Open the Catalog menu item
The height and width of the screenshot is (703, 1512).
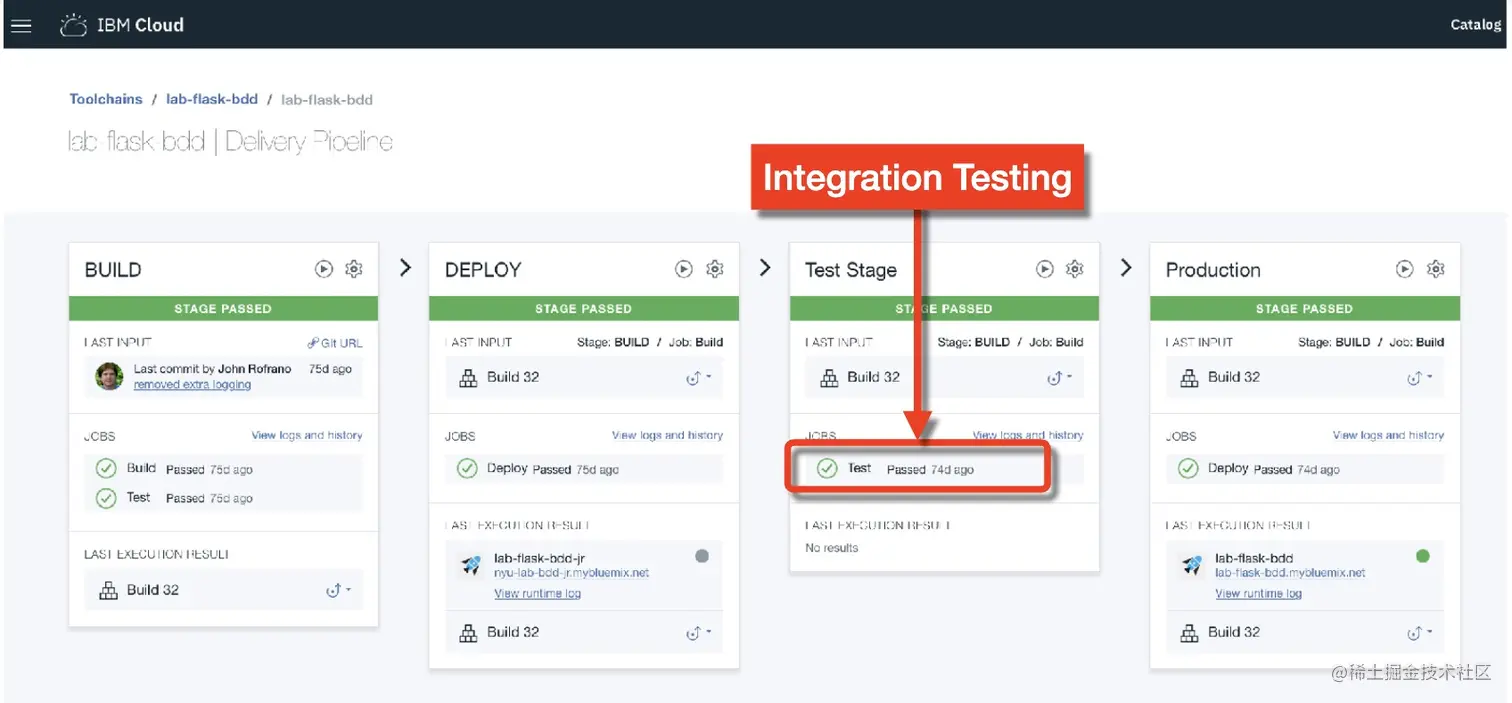[1475, 25]
